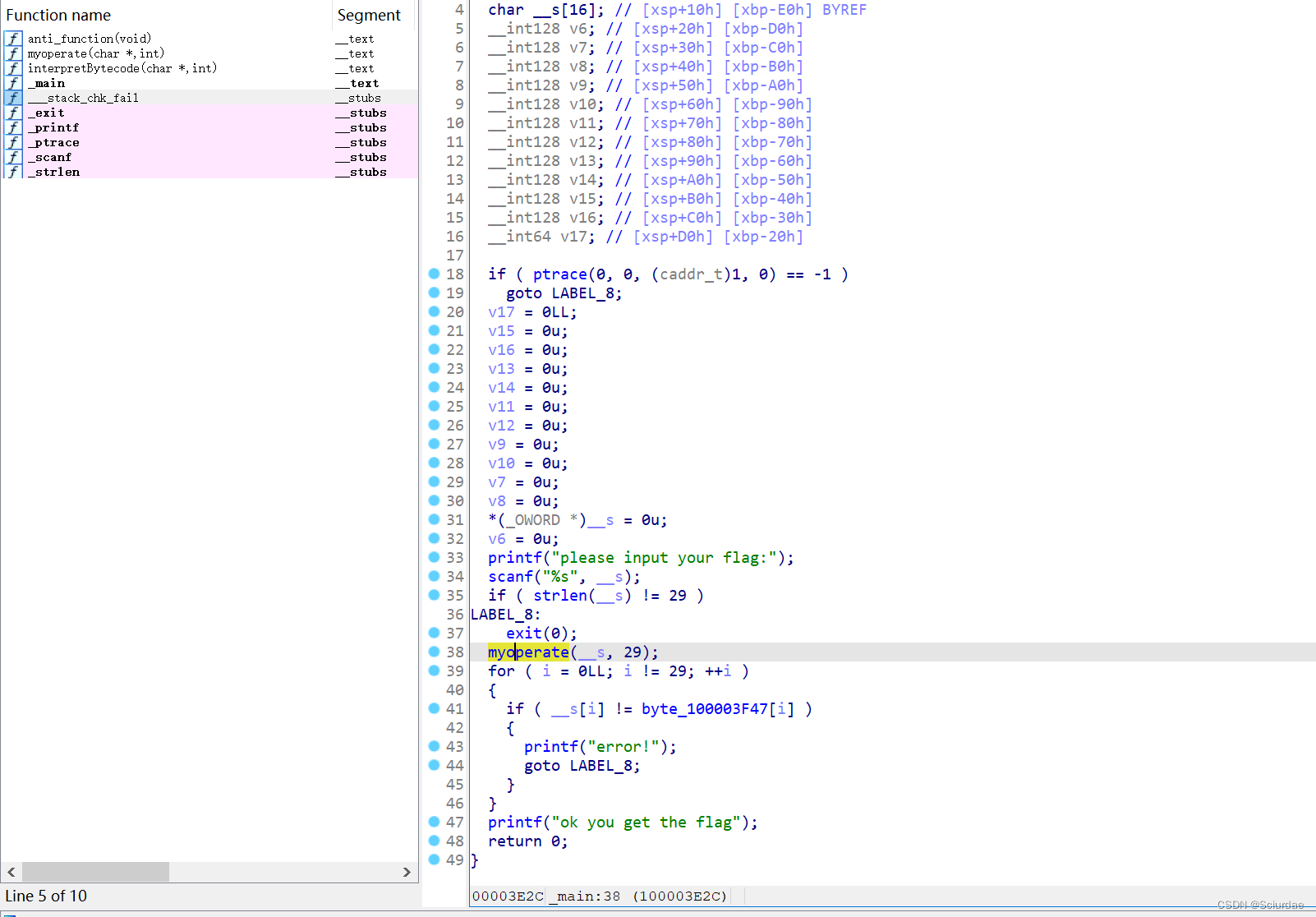Click char __s[16] declaration on line 4

pos(545,9)
